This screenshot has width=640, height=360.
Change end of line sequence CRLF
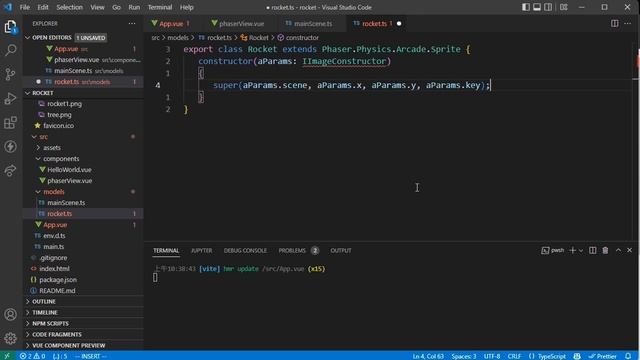tap(514, 356)
